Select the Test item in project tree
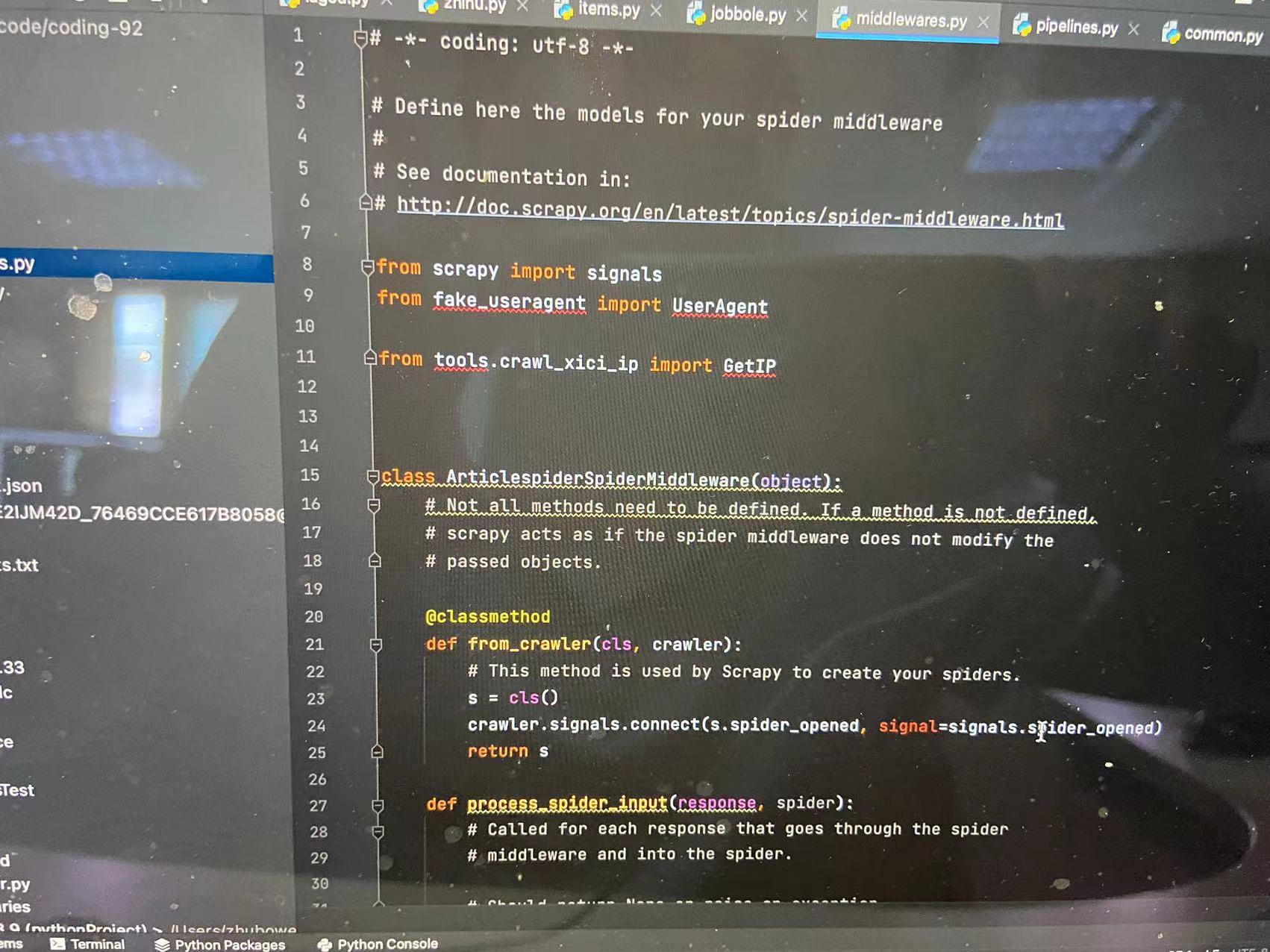Viewport: 1270px width, 952px height. [17, 790]
